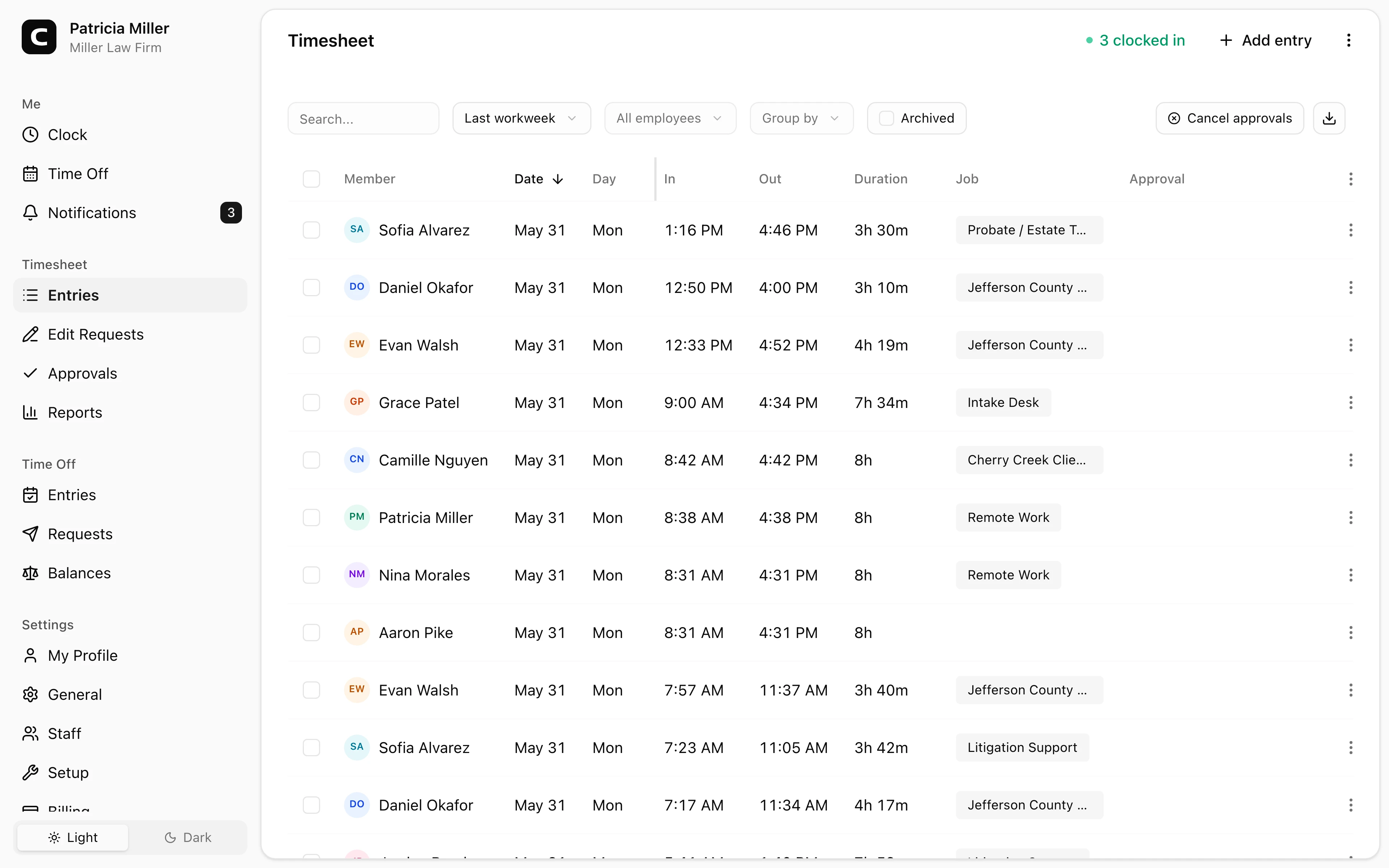This screenshot has height=868, width=1389.
Task: Select the Camille Nguyen entry checkbox
Action: pyautogui.click(x=311, y=460)
